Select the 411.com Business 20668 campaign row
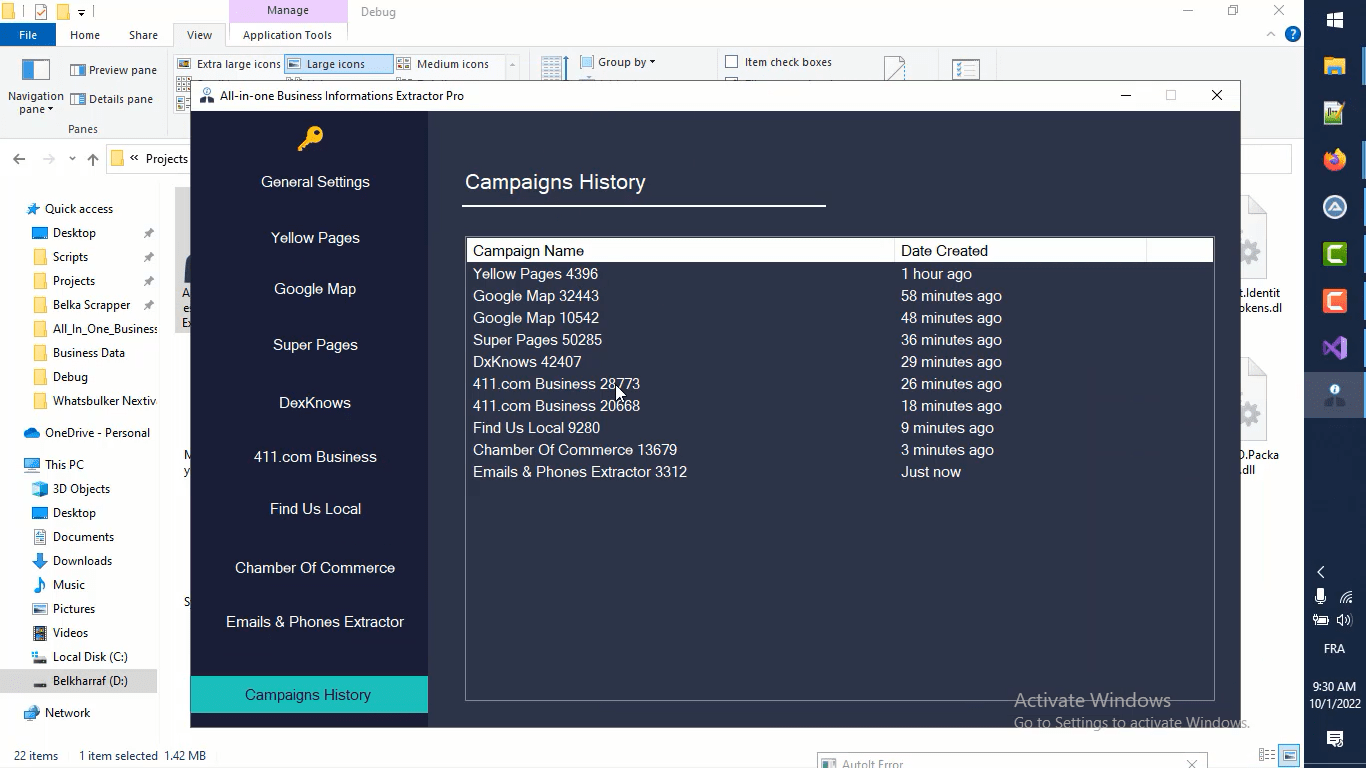 (x=840, y=406)
